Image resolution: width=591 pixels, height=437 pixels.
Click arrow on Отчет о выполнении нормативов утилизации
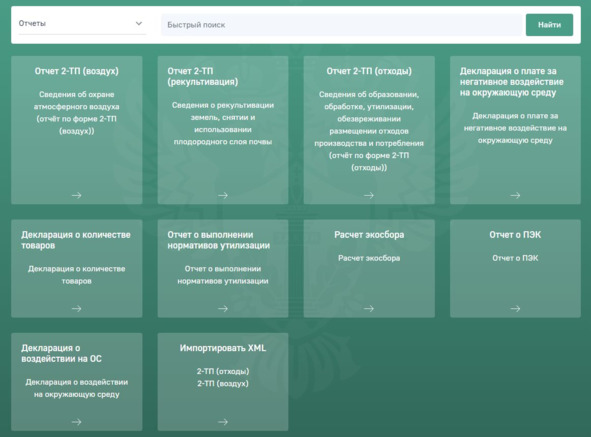pyautogui.click(x=223, y=308)
